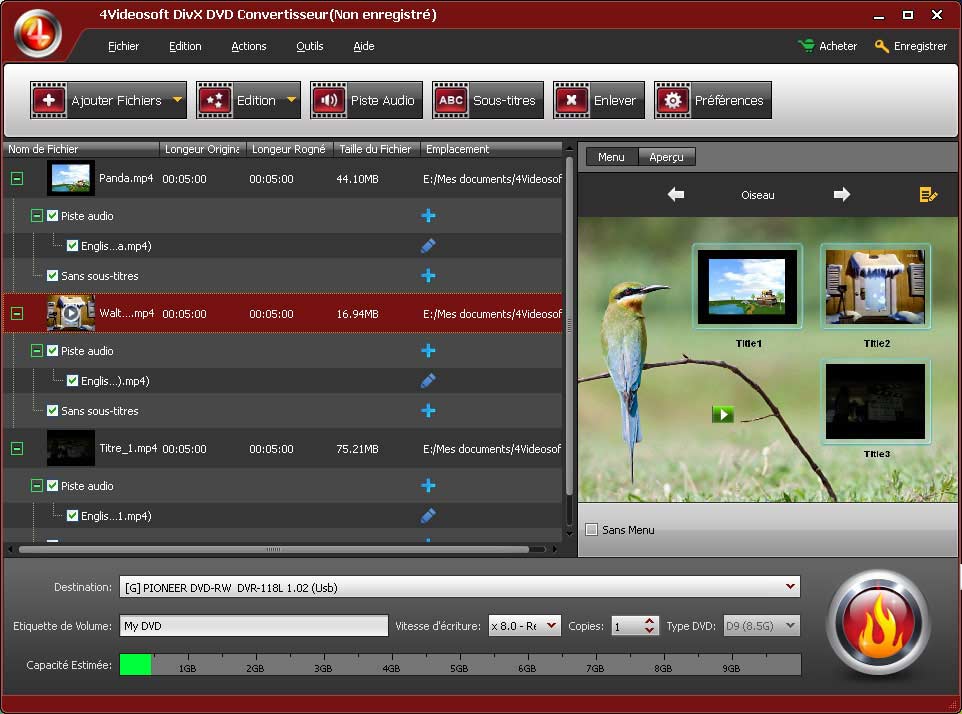Uncheck Englis...1.mp4) audio track checkbox
Viewport: 962px width, 714px height.
(72, 515)
